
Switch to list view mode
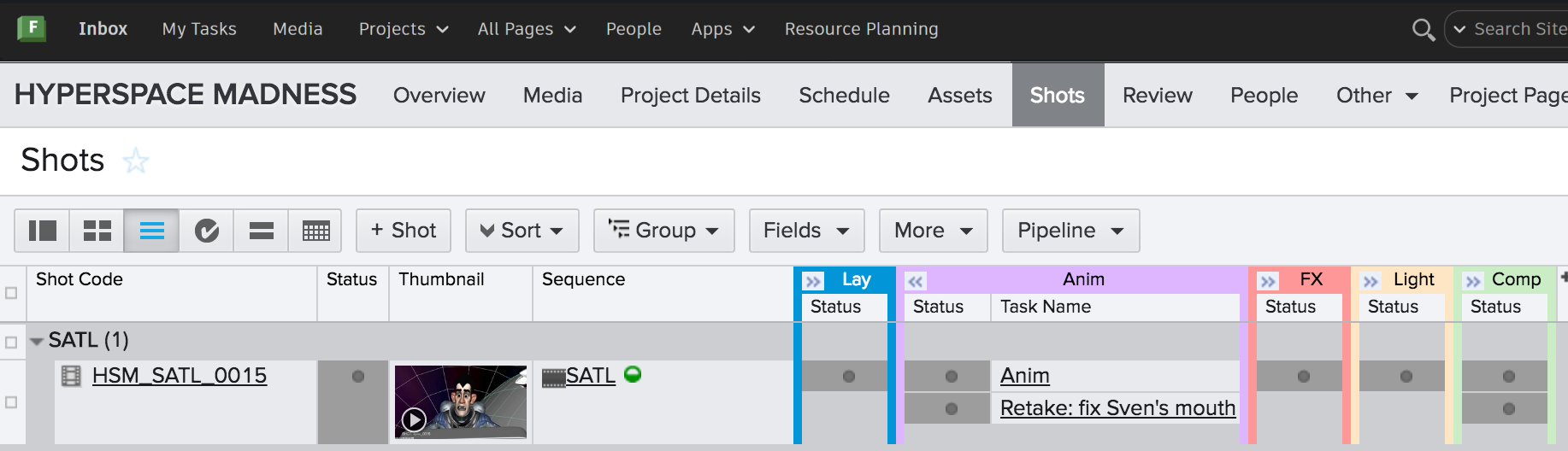[152, 231]
